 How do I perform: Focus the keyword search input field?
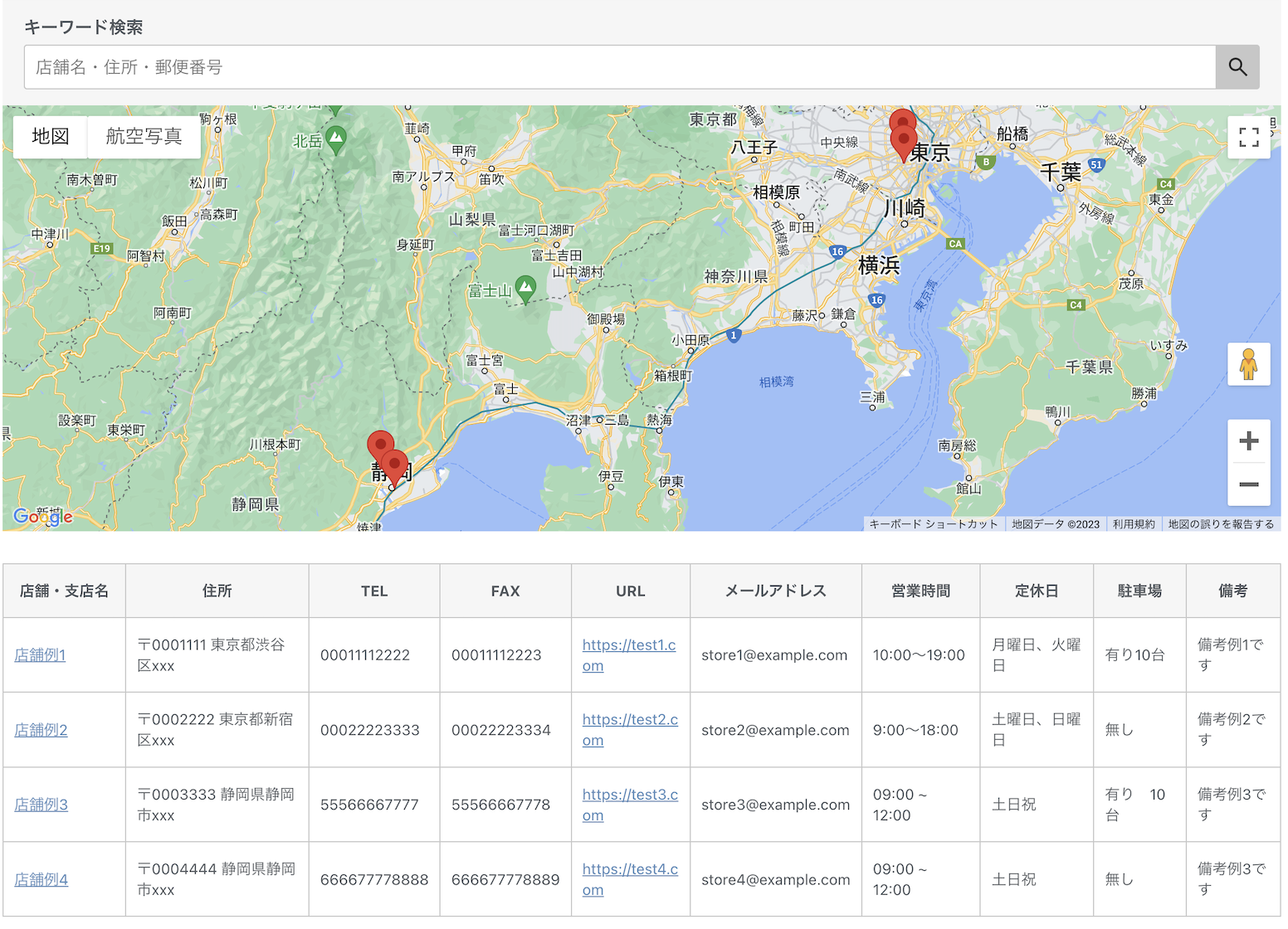click(619, 67)
